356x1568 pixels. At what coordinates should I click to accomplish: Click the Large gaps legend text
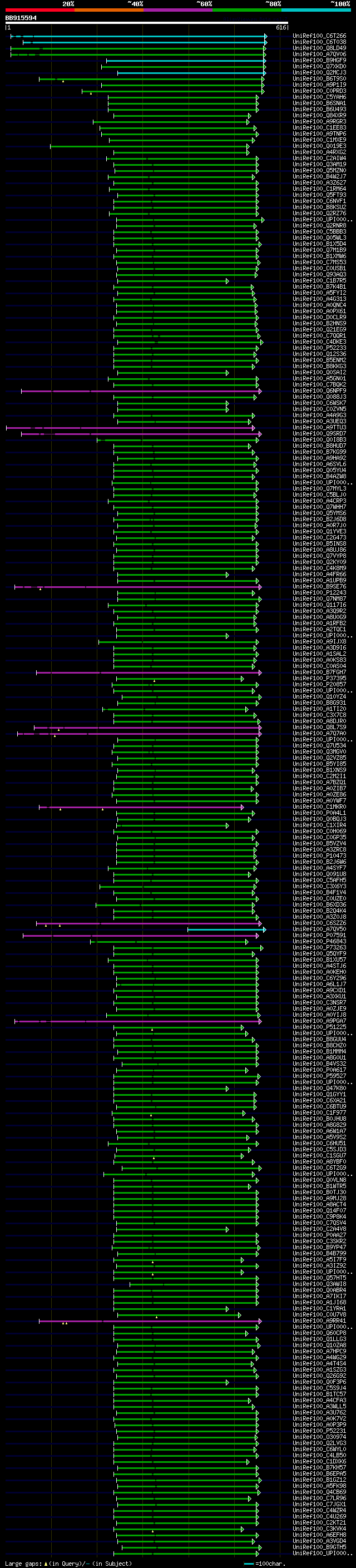[x=23, y=1564]
